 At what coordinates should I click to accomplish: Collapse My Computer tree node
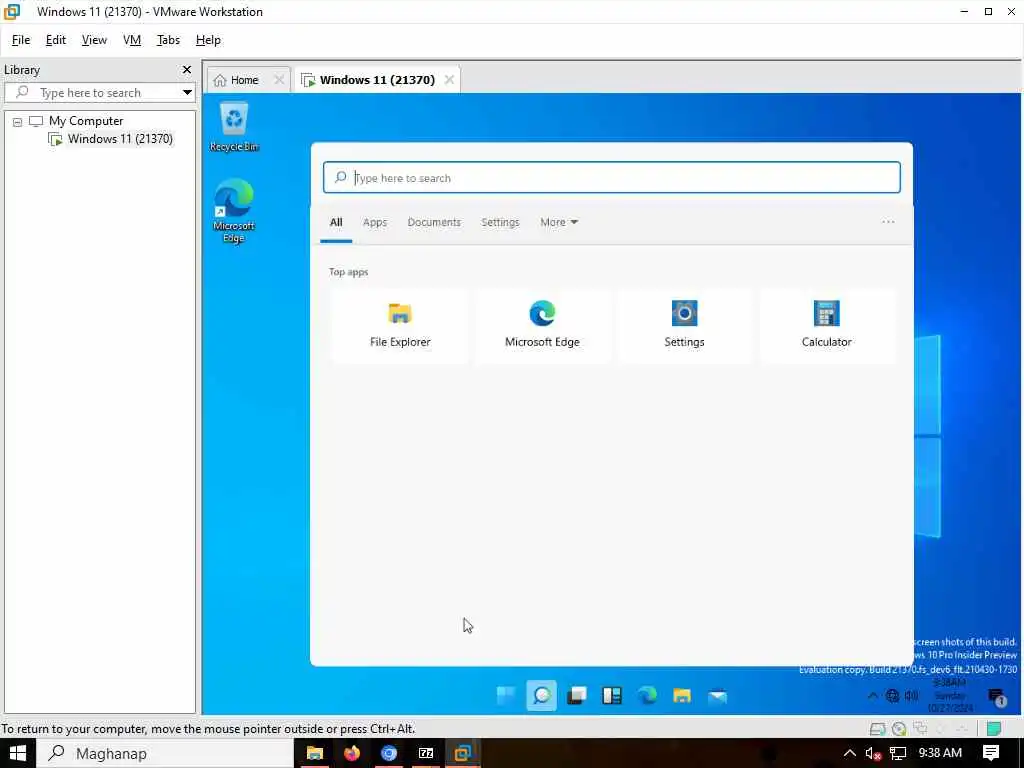point(18,121)
